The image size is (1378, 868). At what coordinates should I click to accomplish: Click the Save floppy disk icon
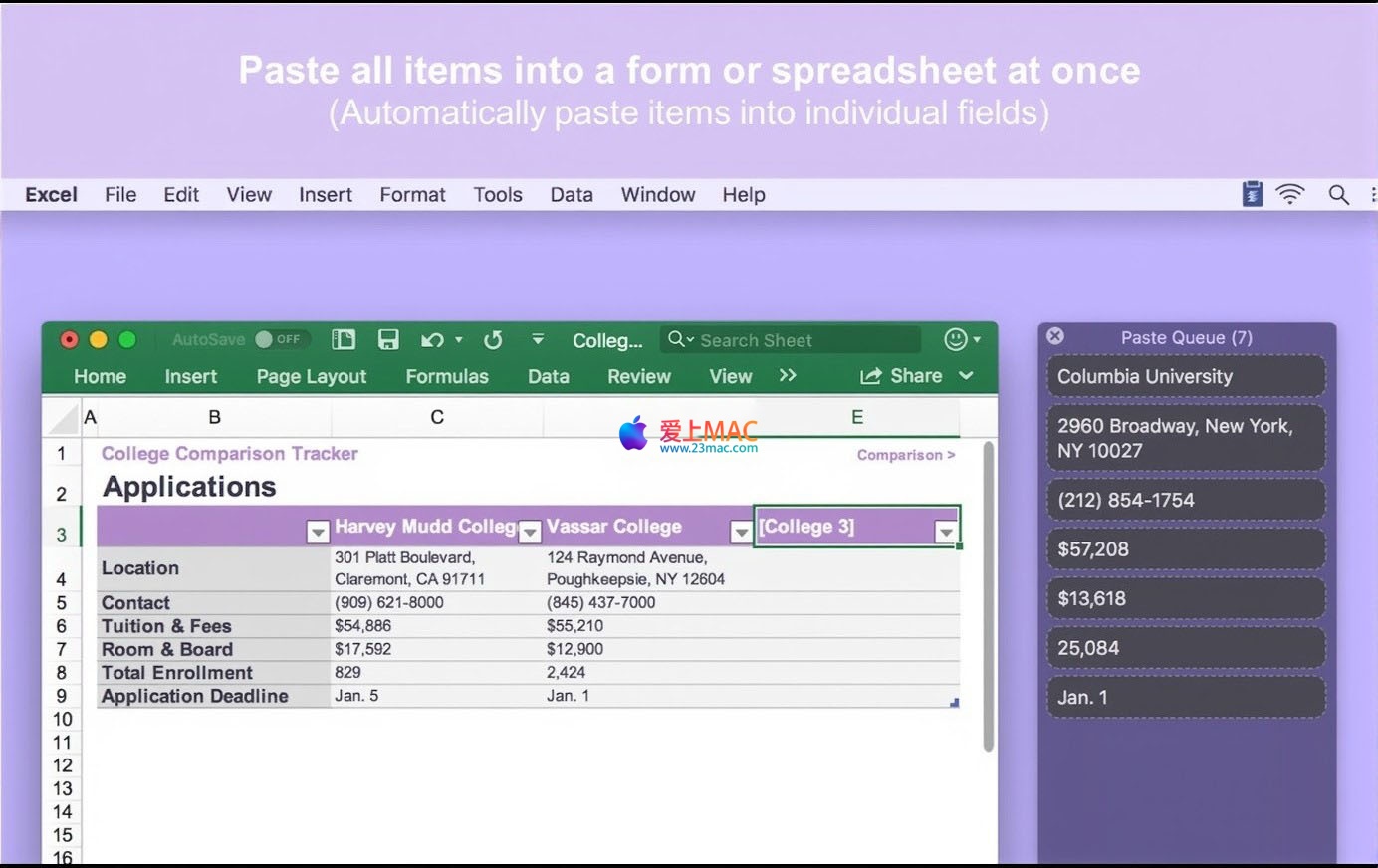pos(388,340)
